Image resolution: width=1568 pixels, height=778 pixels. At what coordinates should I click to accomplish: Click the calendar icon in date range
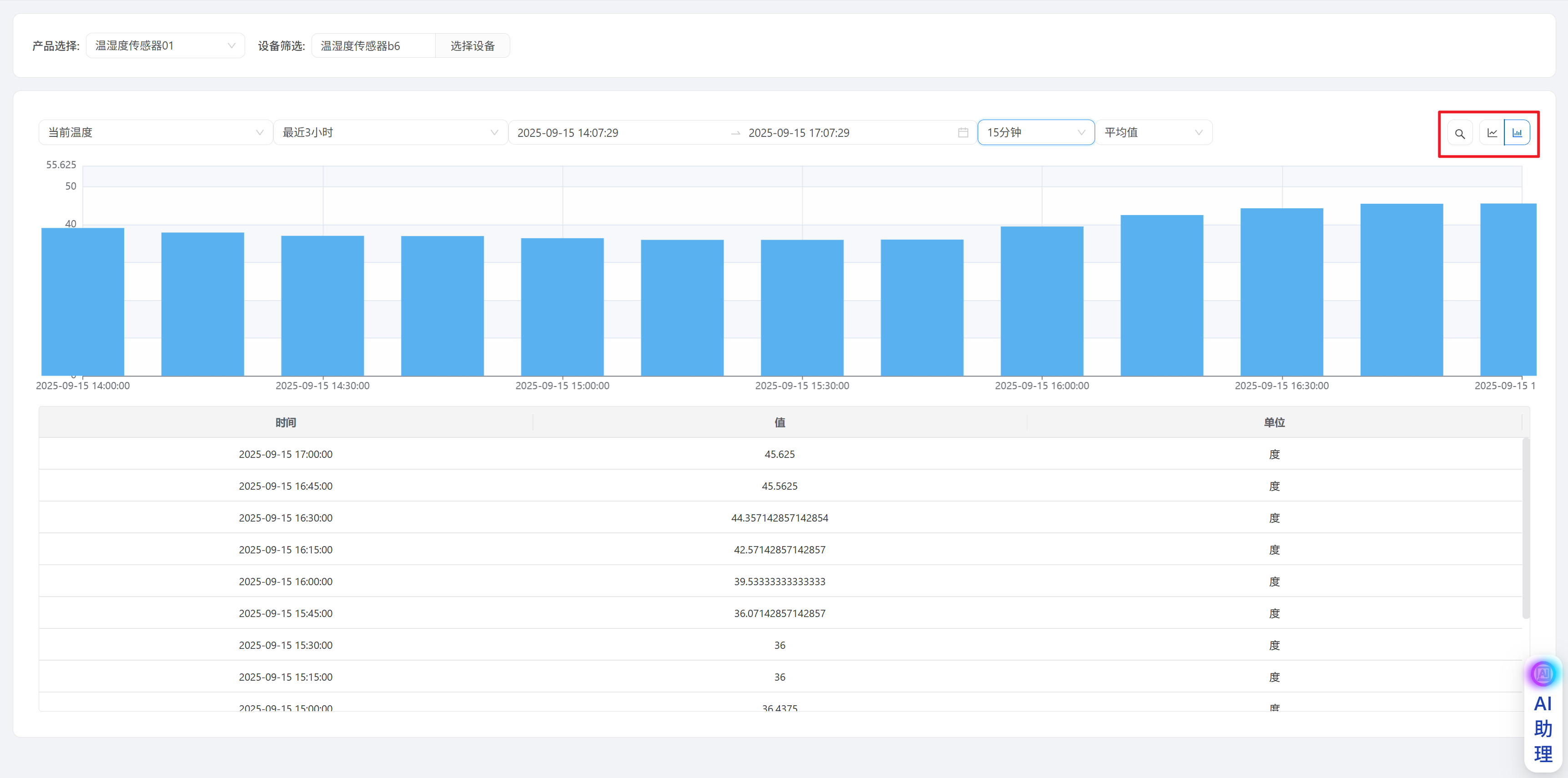click(x=963, y=133)
